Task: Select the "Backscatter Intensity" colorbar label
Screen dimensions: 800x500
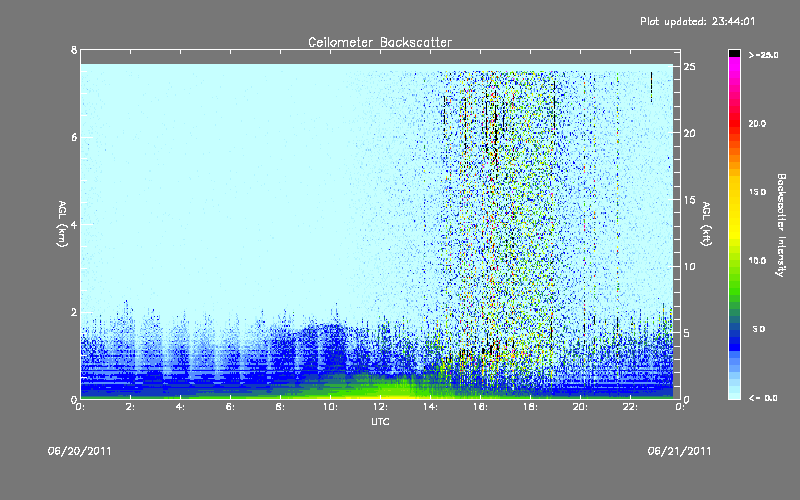Action: [x=781, y=225]
